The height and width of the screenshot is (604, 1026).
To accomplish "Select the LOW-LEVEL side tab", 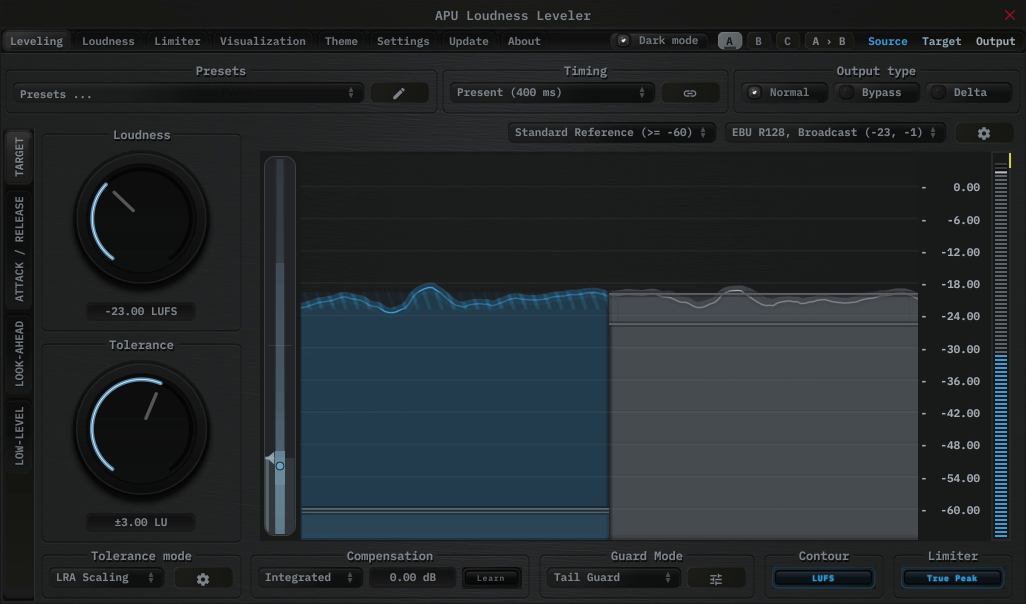I will tap(19, 436).
